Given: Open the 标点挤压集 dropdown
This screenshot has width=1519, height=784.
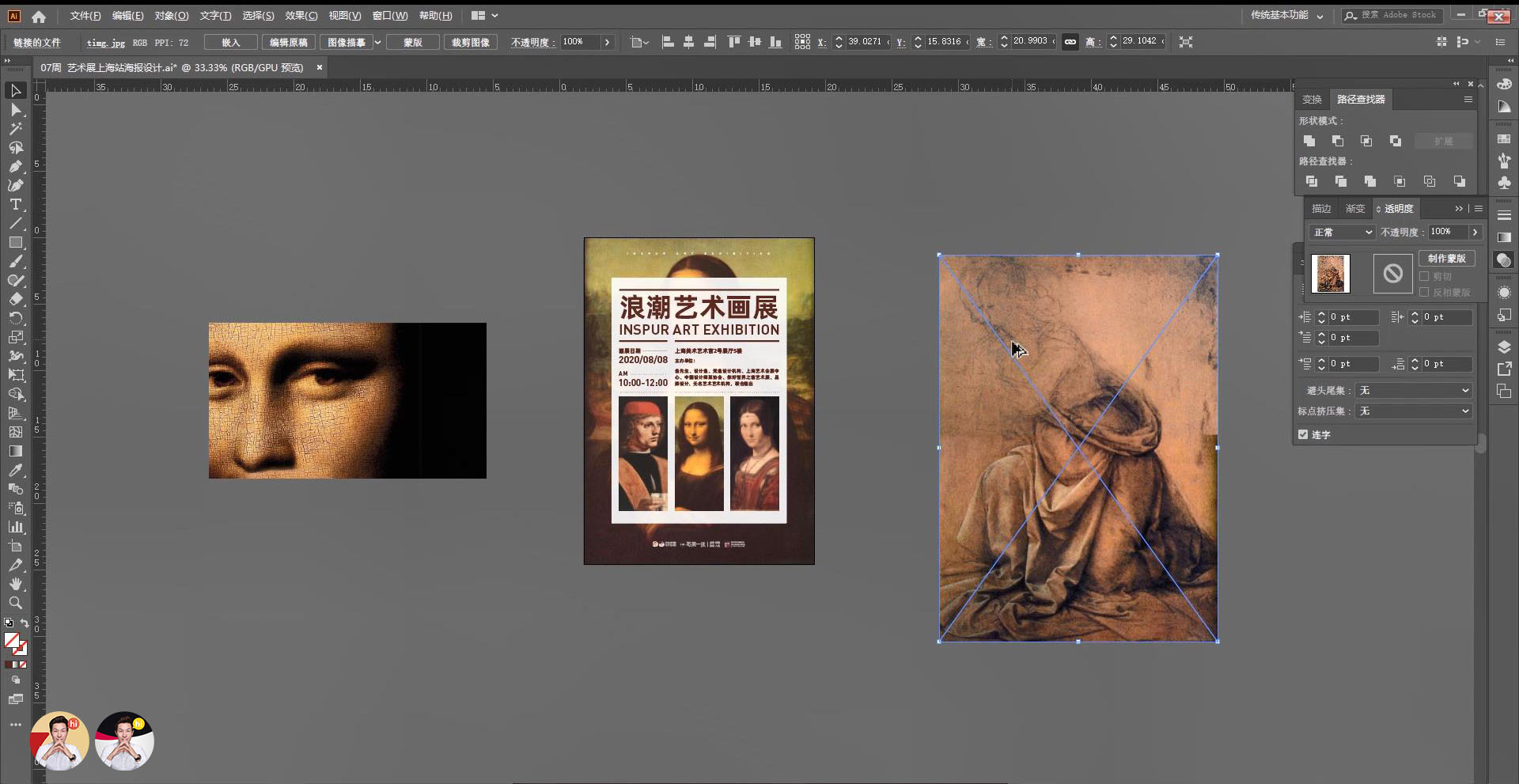Looking at the screenshot, I should [1414, 411].
